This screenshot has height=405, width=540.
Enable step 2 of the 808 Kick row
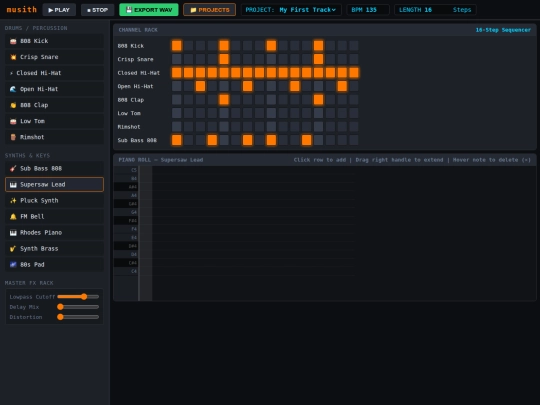[188, 45]
